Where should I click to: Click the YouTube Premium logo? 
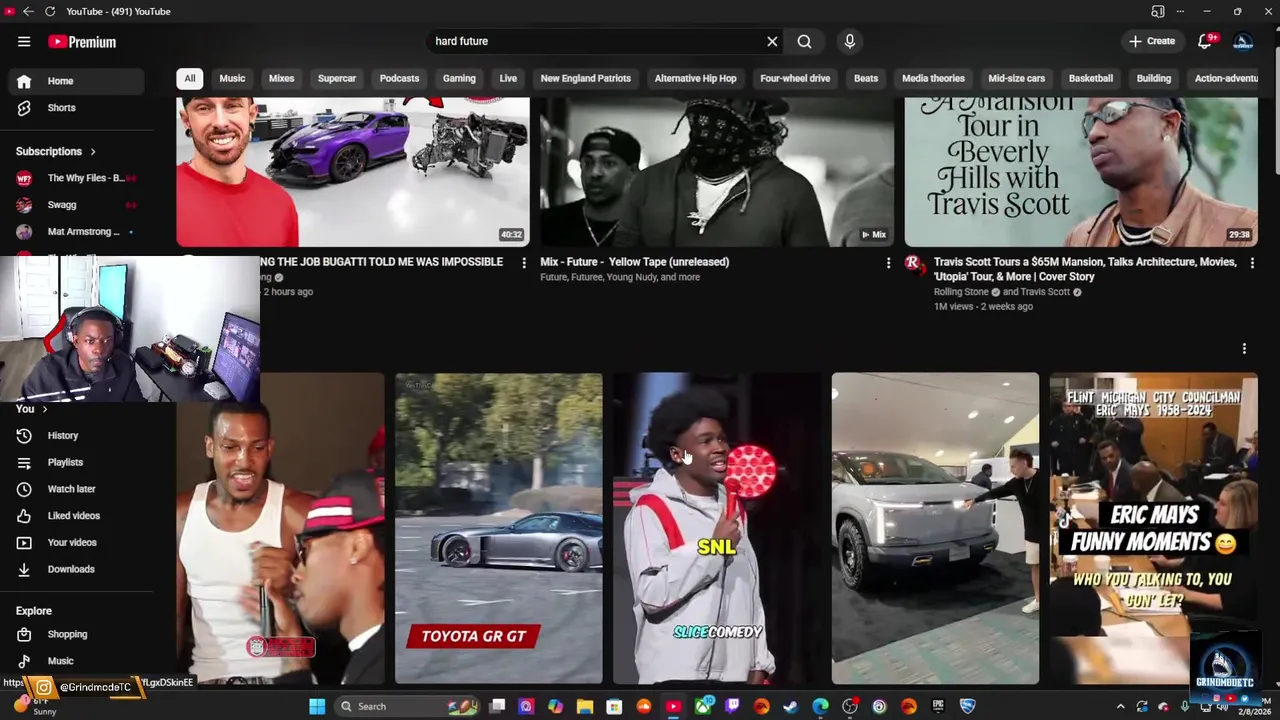(82, 42)
